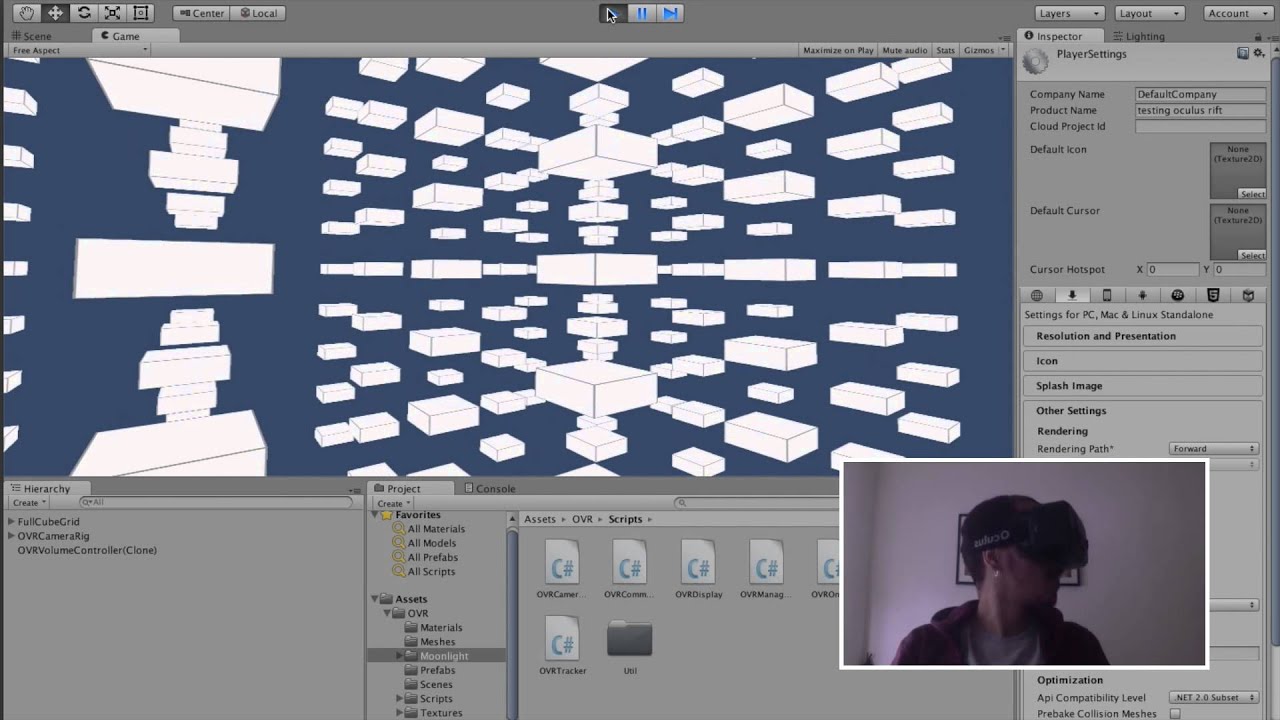
Task: Click the Step frame button
Action: click(670, 13)
